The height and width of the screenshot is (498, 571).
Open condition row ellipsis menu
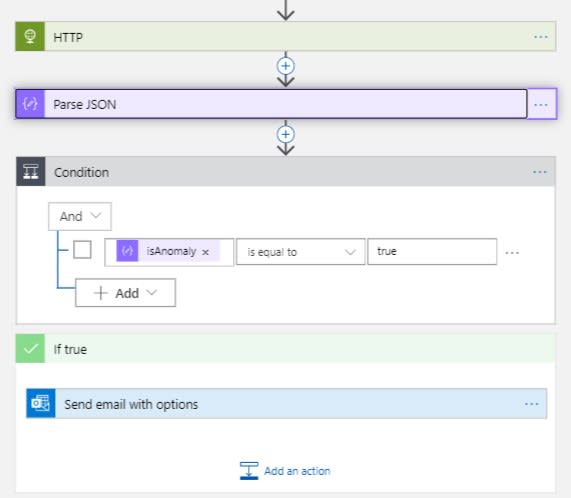(x=512, y=253)
